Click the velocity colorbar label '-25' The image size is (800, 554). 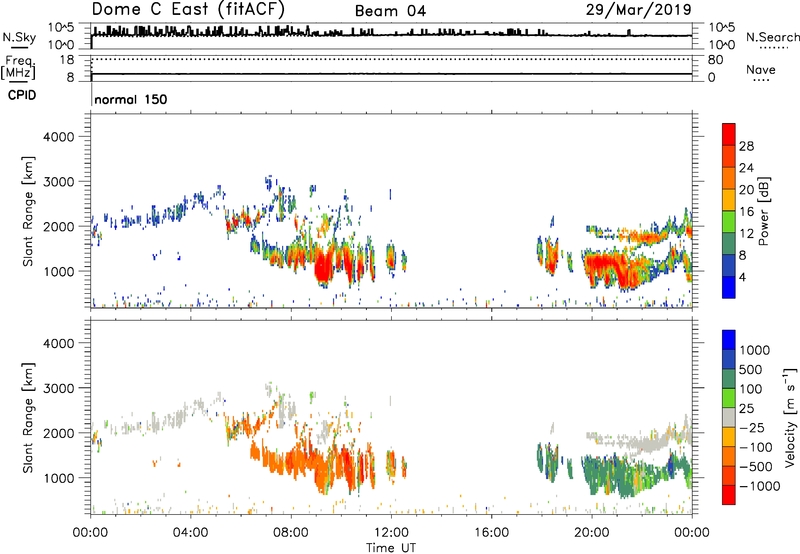point(751,428)
